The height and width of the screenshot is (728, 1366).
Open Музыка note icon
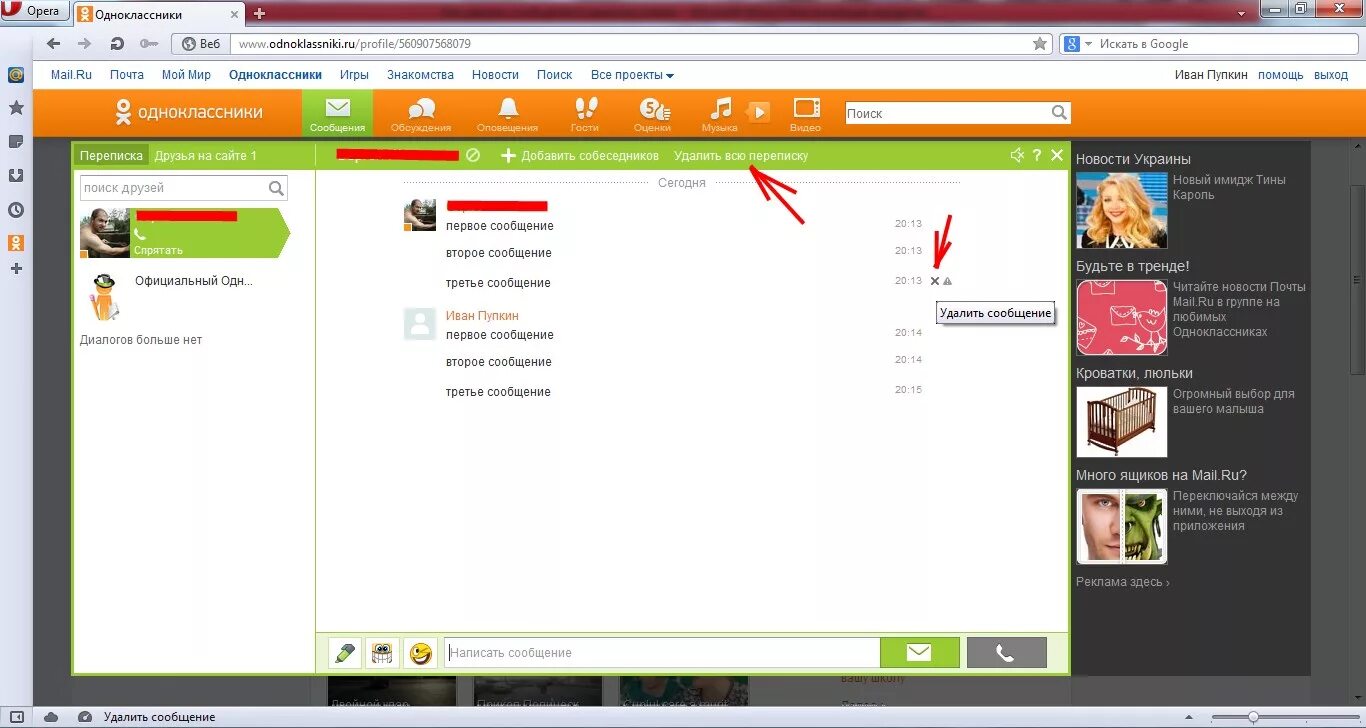click(x=720, y=113)
